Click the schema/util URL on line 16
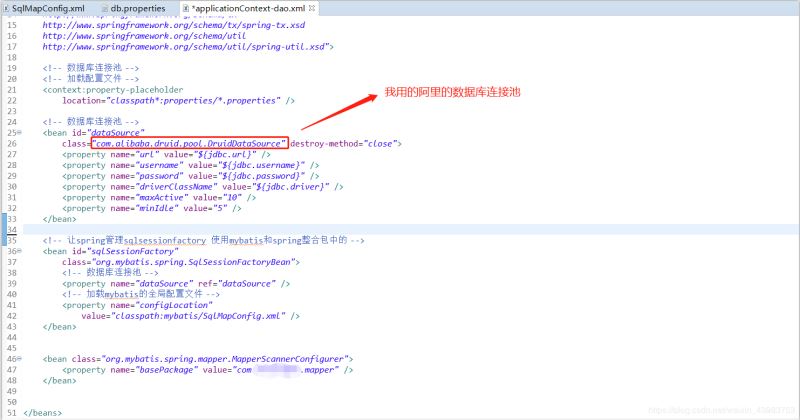 [144, 36]
